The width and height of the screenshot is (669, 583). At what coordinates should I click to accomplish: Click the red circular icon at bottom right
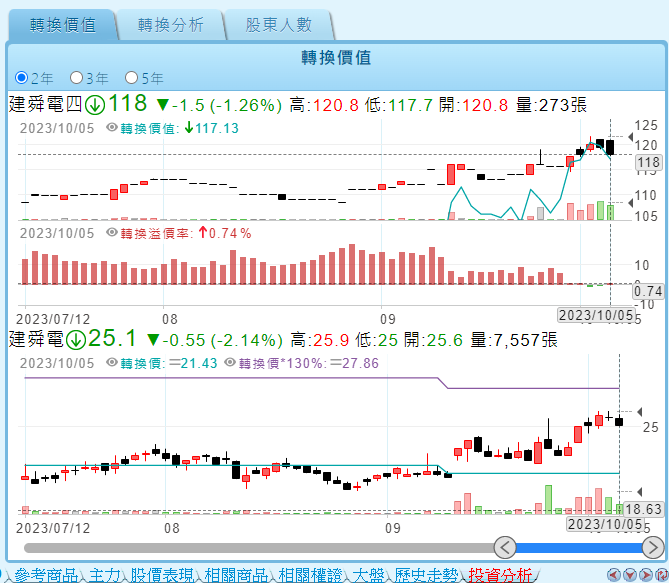(661, 575)
